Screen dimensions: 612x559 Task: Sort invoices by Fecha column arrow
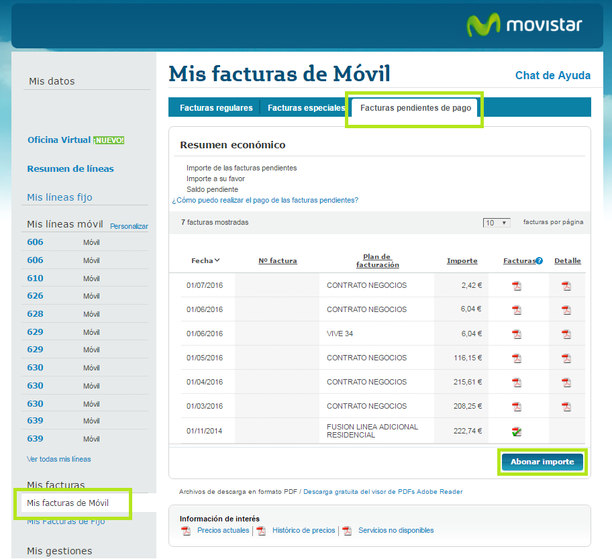217,261
